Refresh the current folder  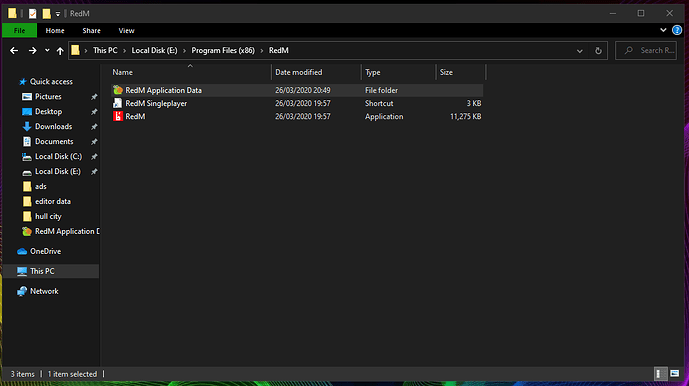click(x=598, y=51)
